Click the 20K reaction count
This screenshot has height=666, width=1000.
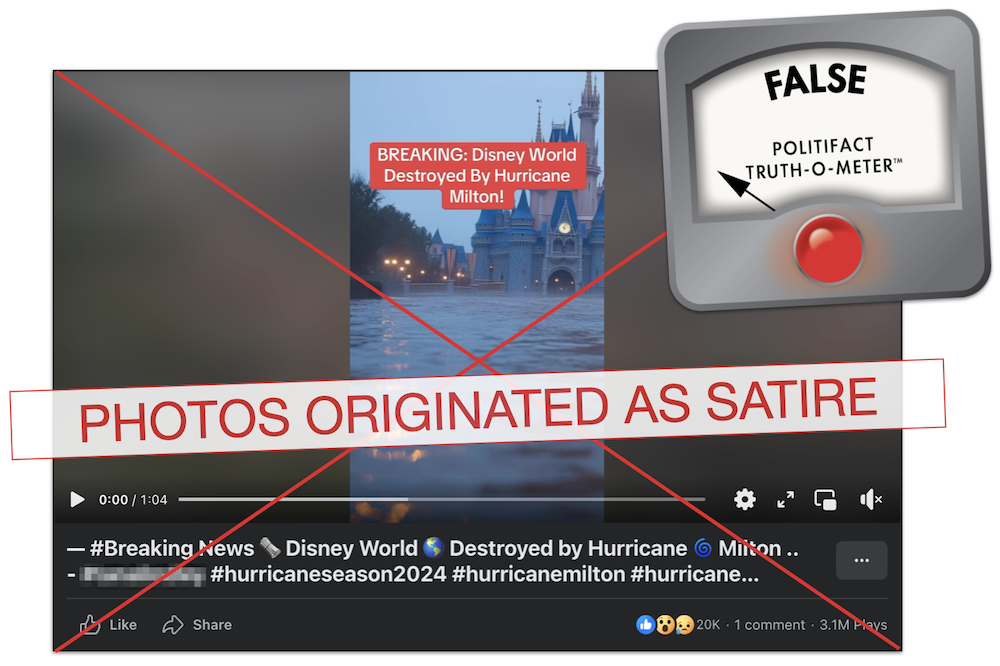pyautogui.click(x=706, y=624)
